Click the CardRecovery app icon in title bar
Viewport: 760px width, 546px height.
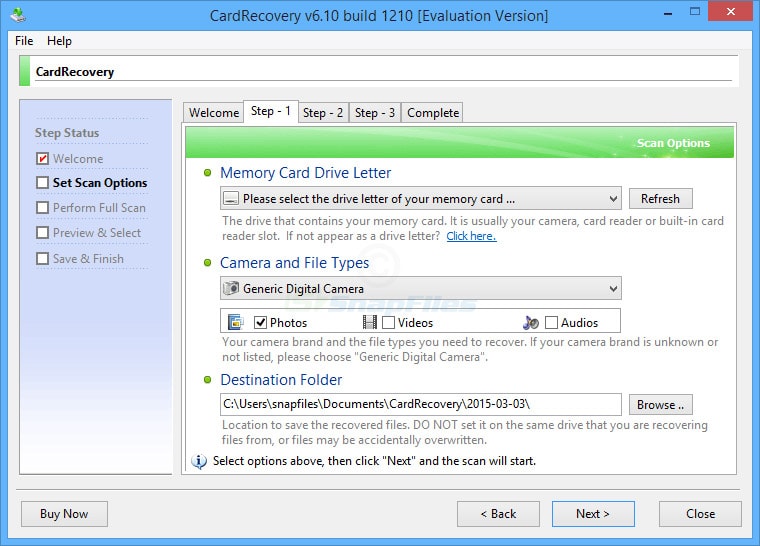pos(19,15)
